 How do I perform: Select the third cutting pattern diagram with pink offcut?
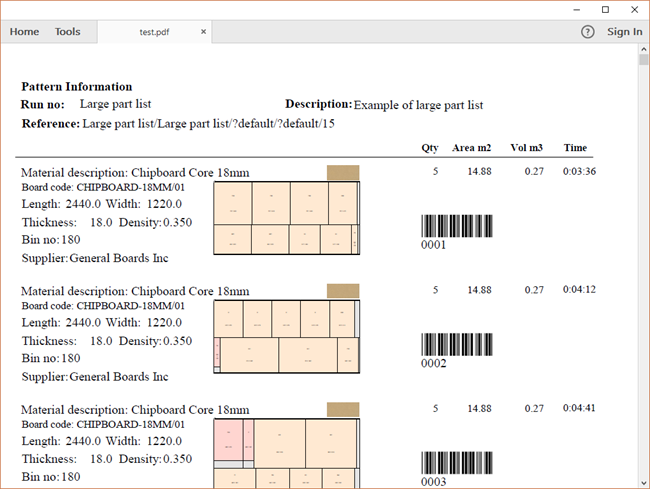tap(286, 453)
